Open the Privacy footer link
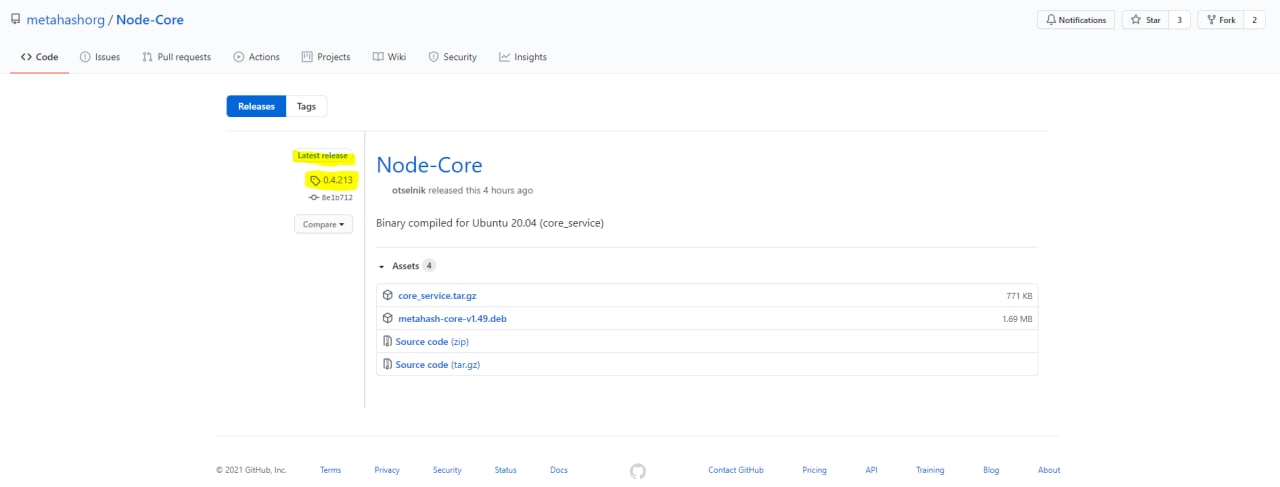Viewport: 1280px width, 487px height. pos(387,470)
